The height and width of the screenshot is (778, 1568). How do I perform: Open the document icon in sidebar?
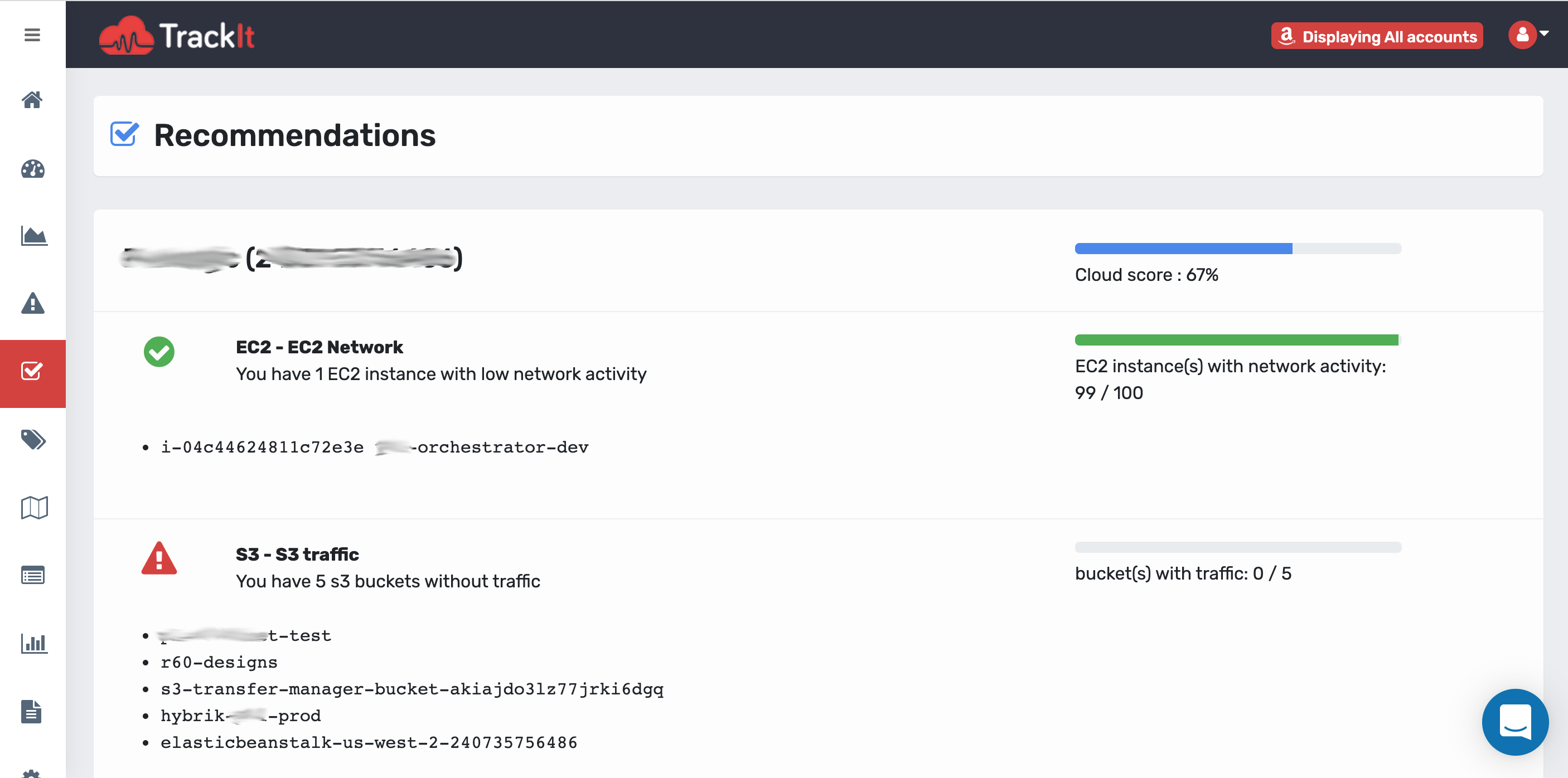coord(32,711)
